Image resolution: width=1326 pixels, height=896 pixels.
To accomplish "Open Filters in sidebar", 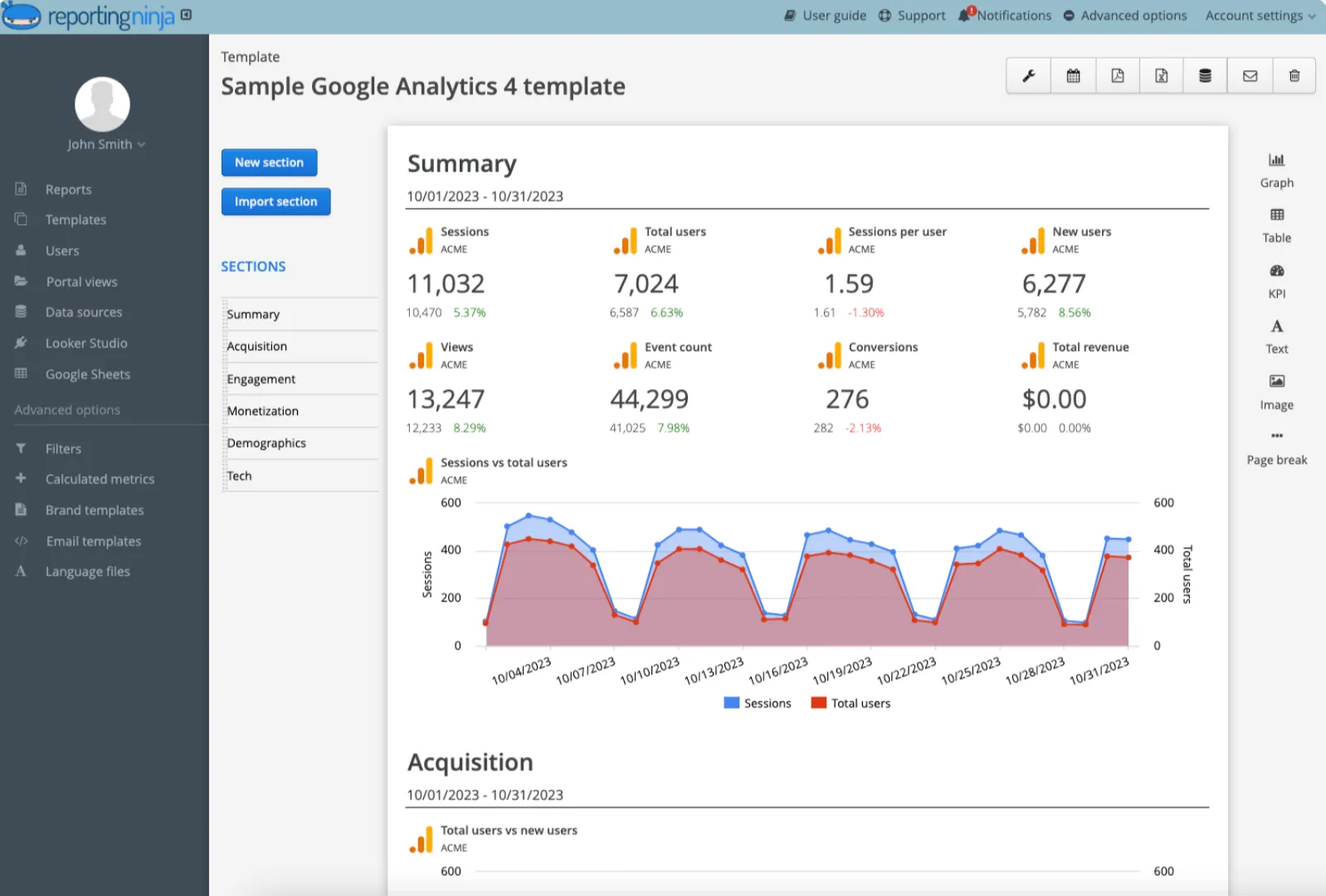I will click(x=63, y=449).
